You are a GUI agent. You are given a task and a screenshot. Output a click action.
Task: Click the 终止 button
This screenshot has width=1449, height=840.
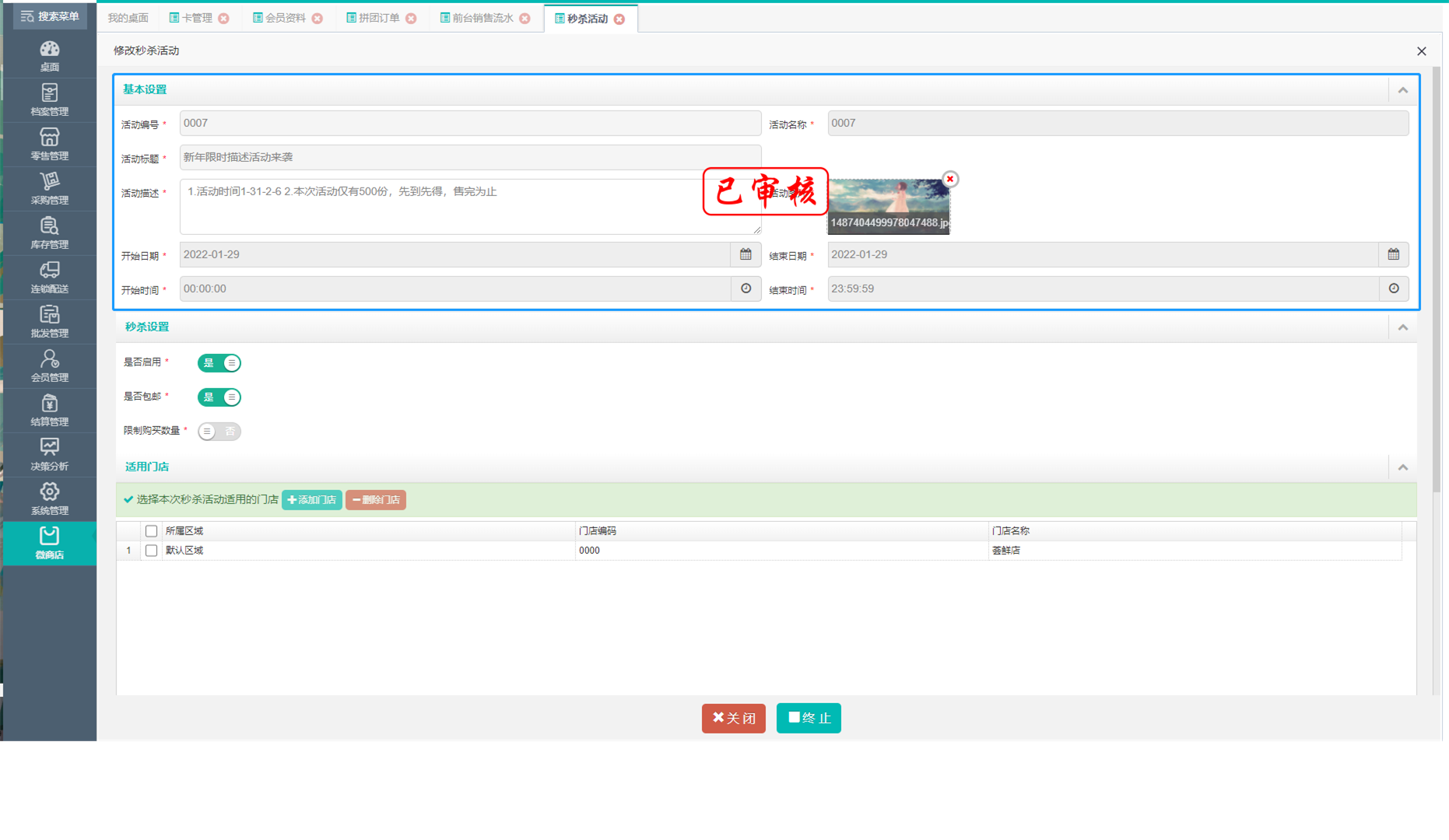[809, 718]
